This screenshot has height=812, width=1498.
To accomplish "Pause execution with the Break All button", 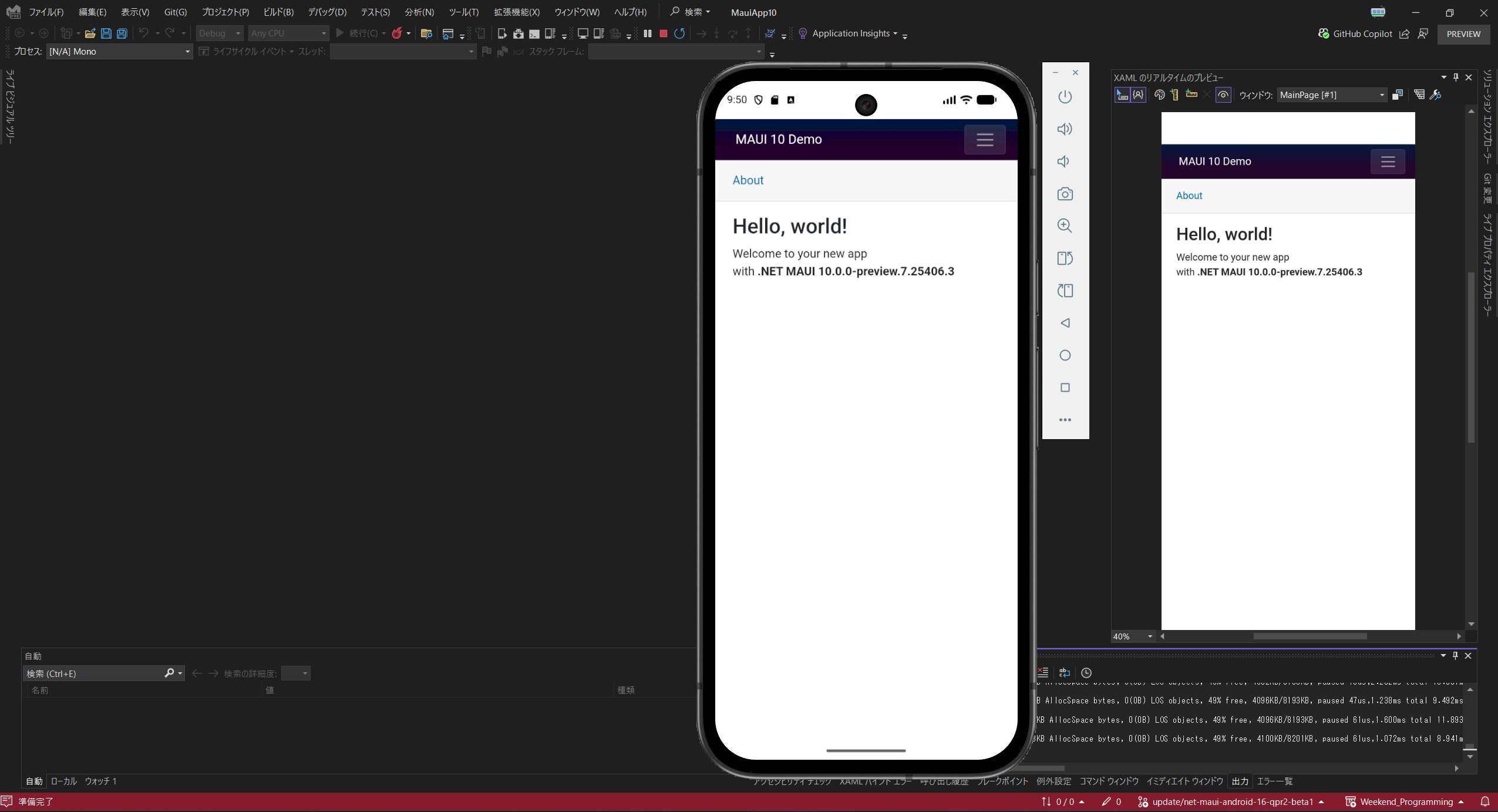I will coord(648,33).
